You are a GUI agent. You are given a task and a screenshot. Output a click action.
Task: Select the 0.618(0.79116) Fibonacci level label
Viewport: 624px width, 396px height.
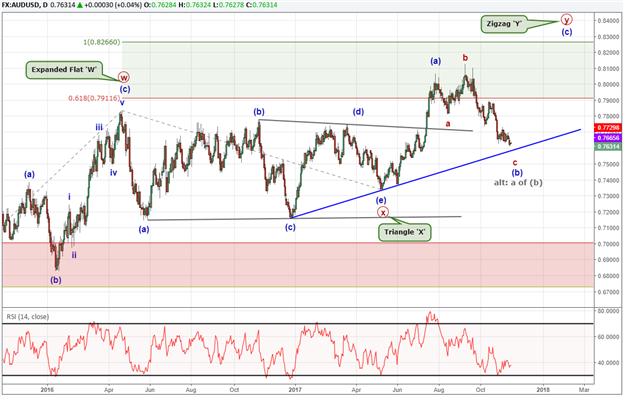click(x=94, y=98)
